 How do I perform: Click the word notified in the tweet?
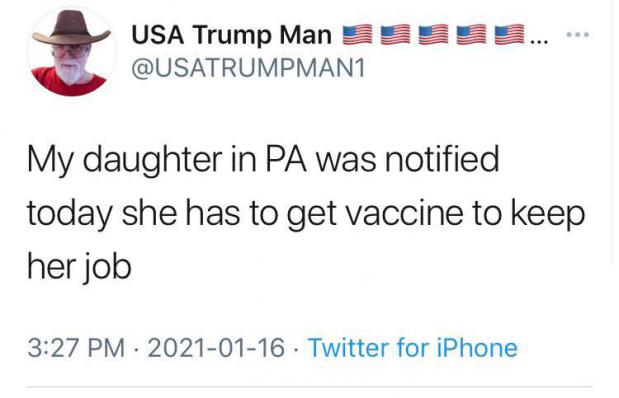pos(442,159)
